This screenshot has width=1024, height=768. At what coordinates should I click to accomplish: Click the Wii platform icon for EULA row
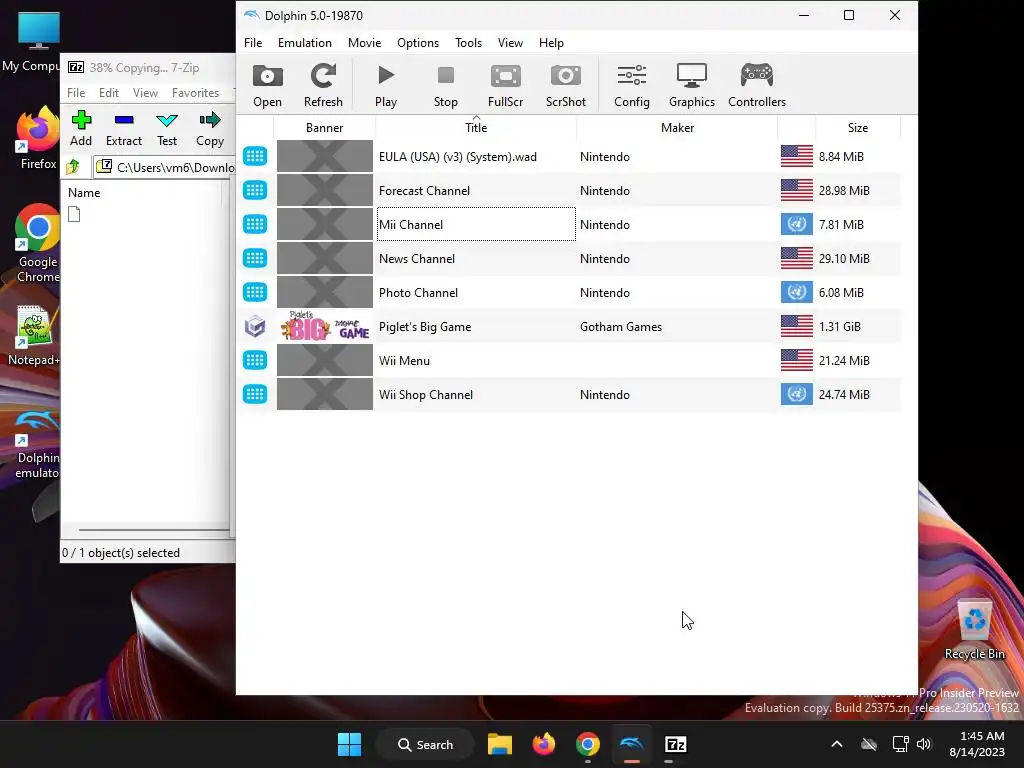pyautogui.click(x=255, y=156)
